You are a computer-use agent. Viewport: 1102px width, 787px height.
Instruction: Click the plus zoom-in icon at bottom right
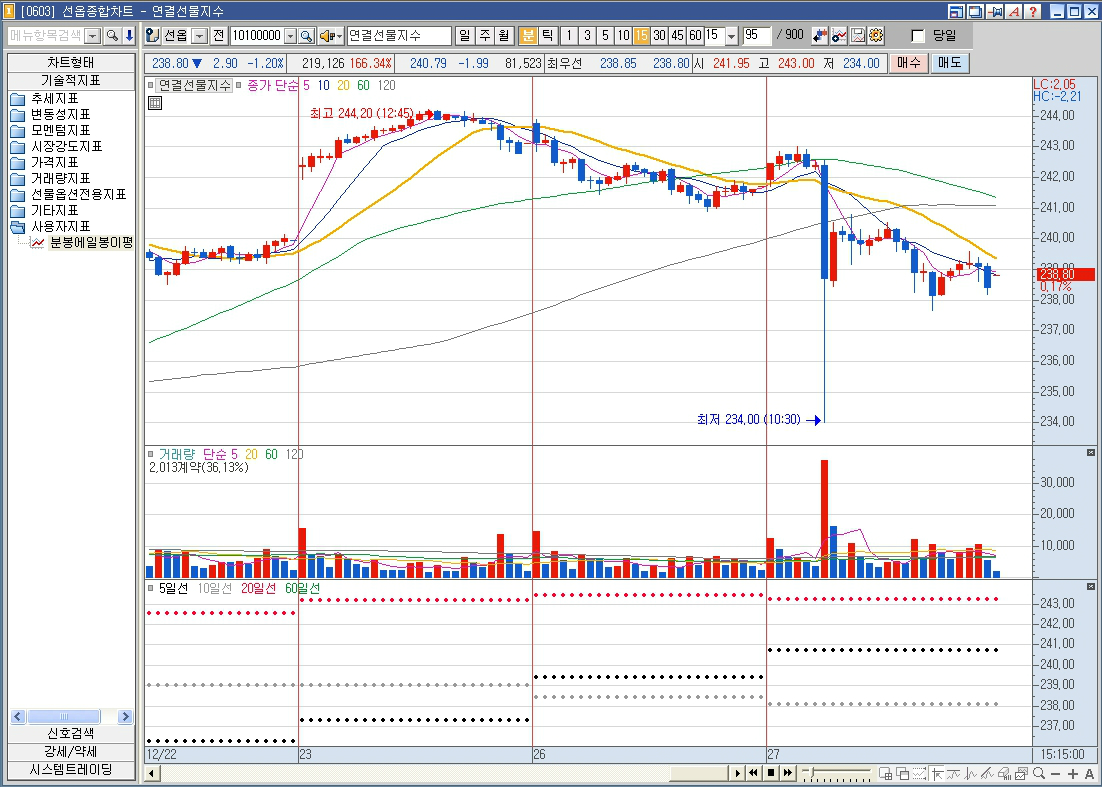(x=1072, y=773)
